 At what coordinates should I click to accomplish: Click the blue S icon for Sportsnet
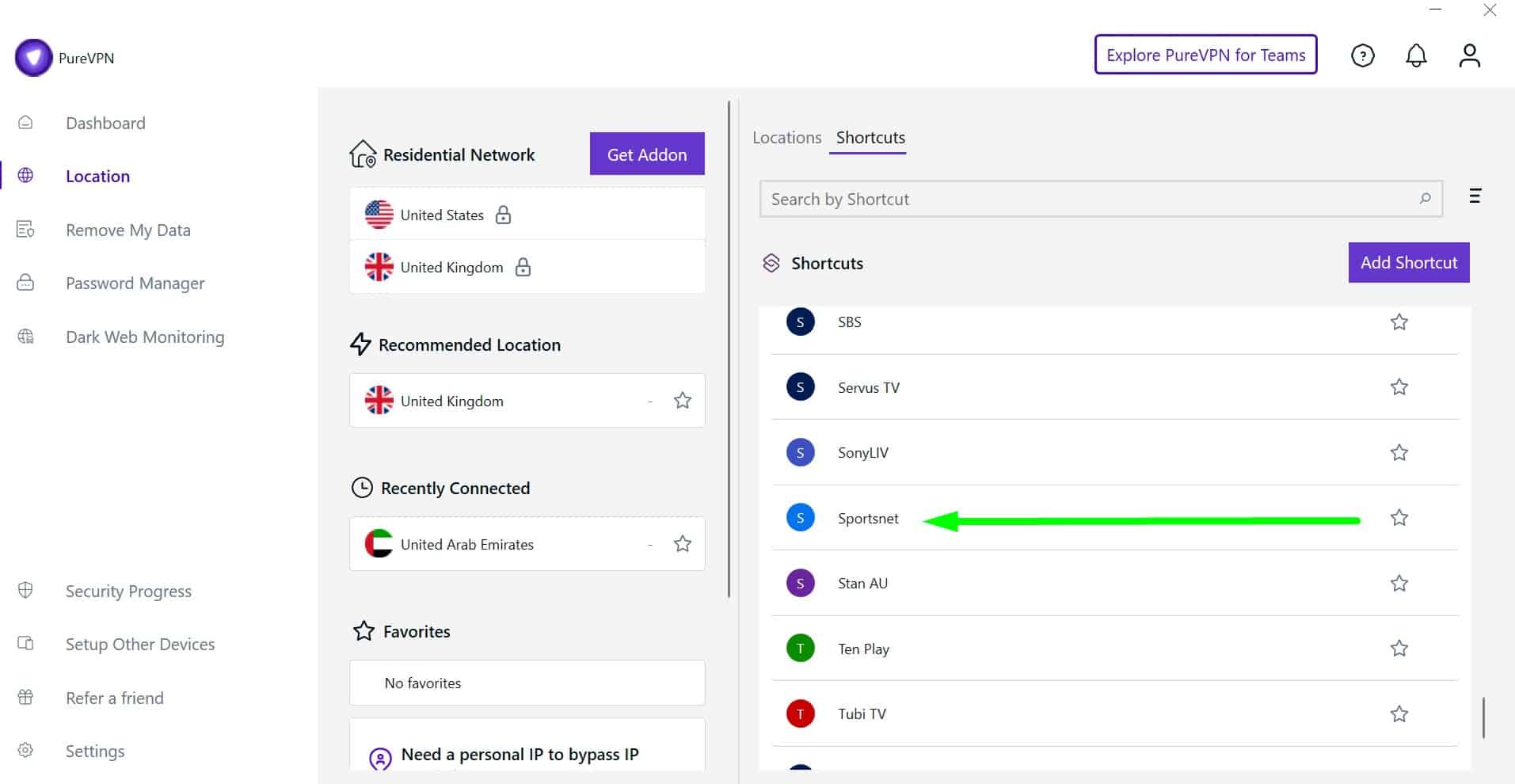[800, 518]
